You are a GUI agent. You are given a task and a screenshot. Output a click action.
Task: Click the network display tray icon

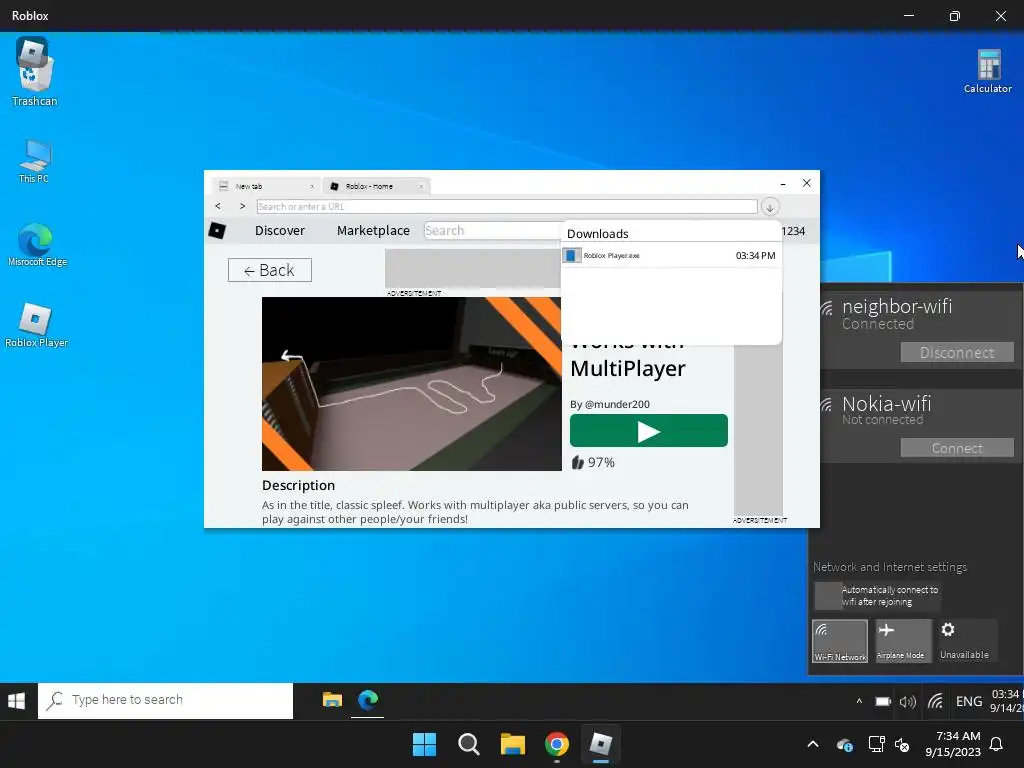(x=876, y=744)
